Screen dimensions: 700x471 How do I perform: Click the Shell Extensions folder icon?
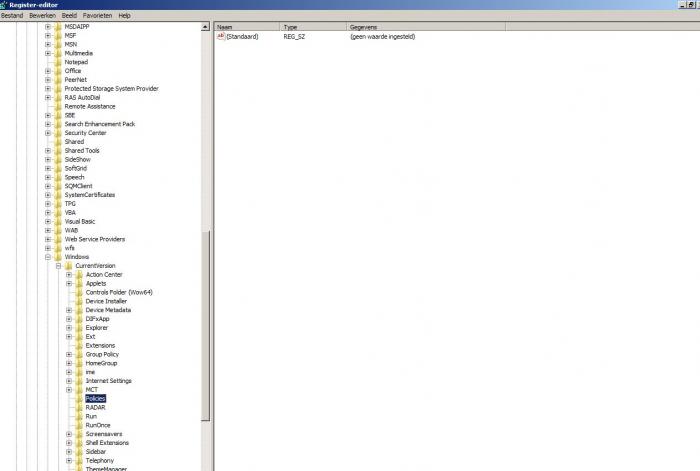[x=79, y=443]
